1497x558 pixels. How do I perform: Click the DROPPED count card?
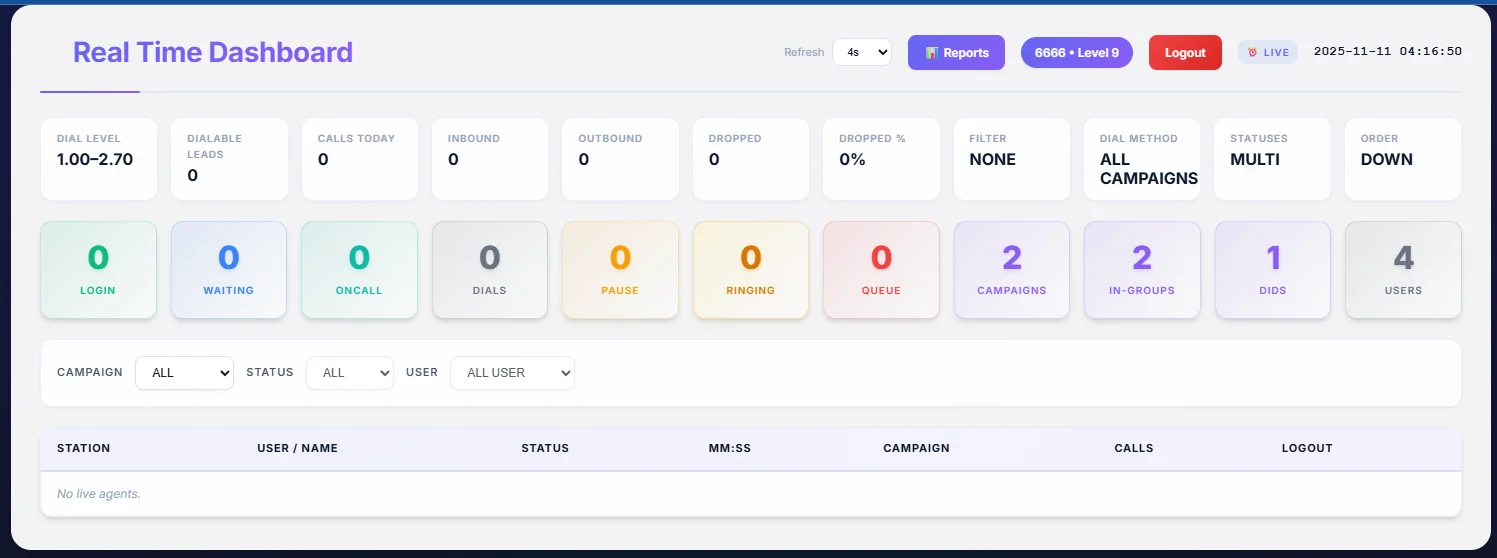pyautogui.click(x=750, y=159)
